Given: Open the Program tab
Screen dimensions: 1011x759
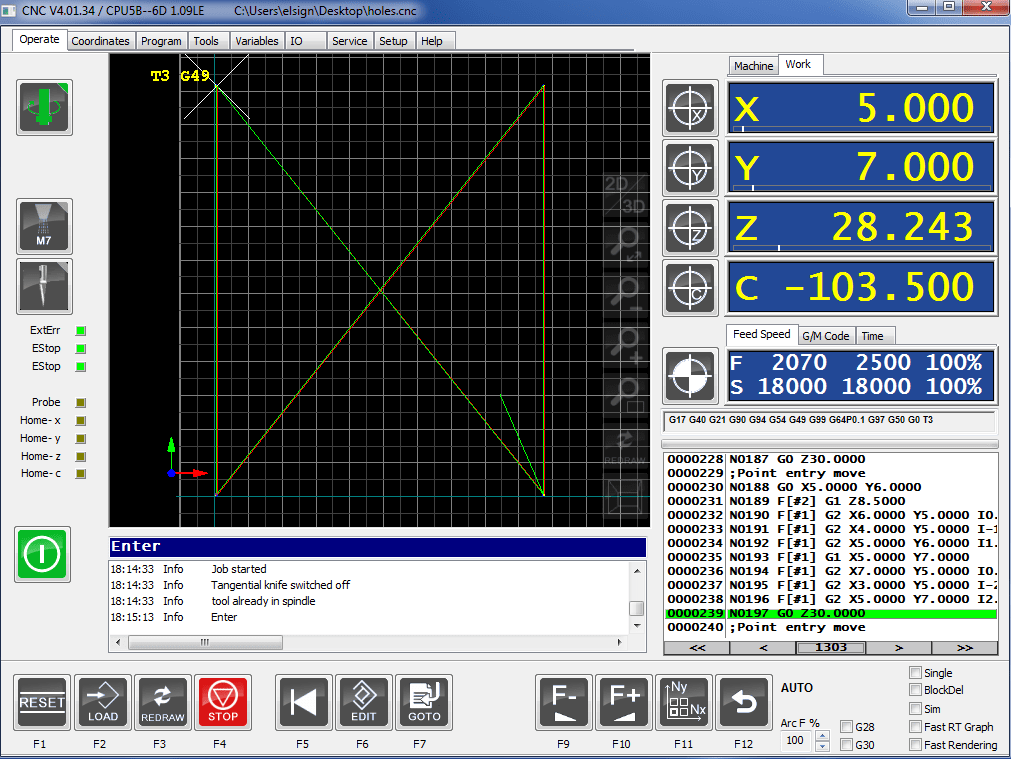Looking at the screenshot, I should click(x=161, y=41).
